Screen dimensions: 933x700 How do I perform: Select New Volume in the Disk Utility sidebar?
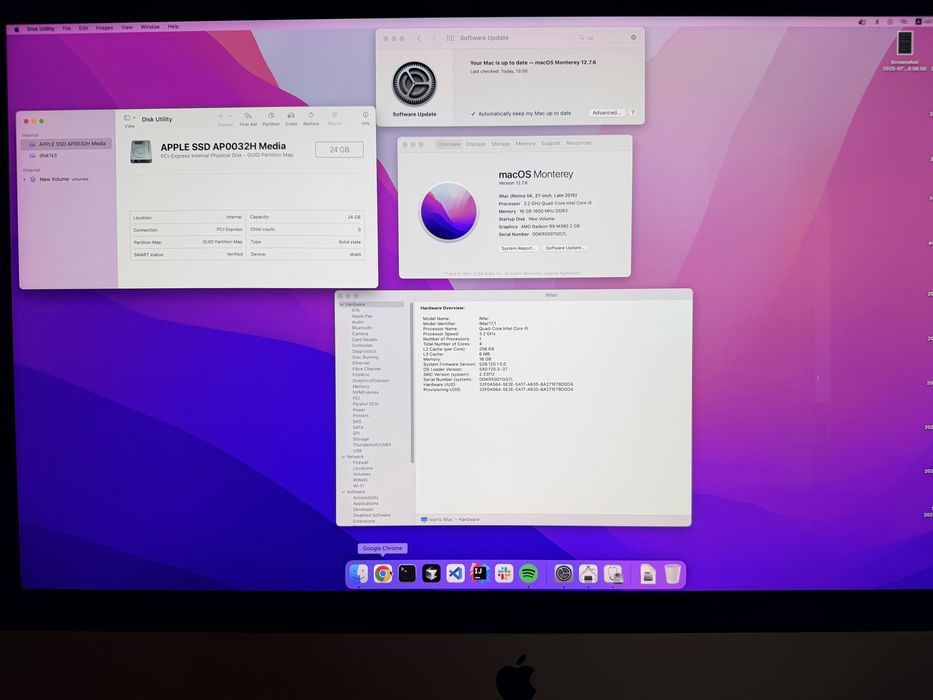54,179
